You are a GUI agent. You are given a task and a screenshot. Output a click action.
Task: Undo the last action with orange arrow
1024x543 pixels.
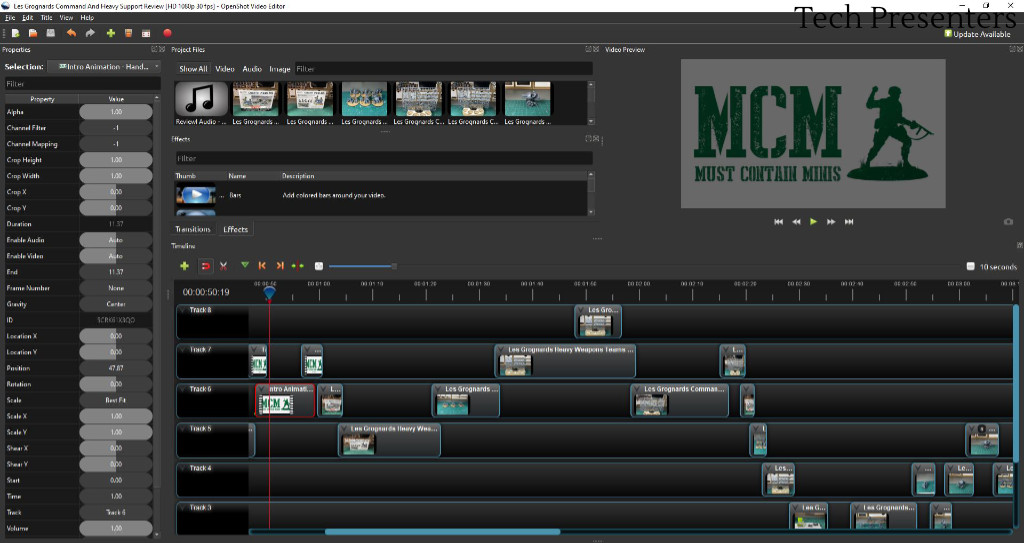pos(71,33)
